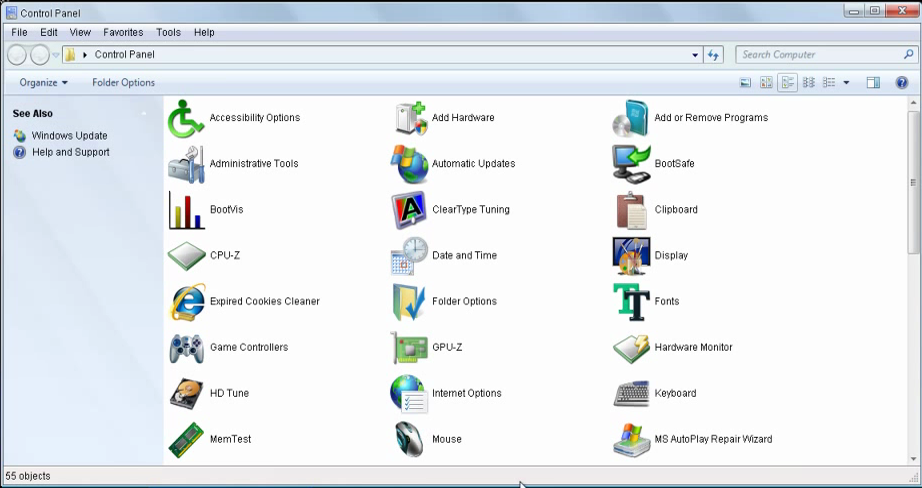Open Add or Remove Programs
Image resolution: width=922 pixels, height=488 pixels.
click(x=631, y=118)
